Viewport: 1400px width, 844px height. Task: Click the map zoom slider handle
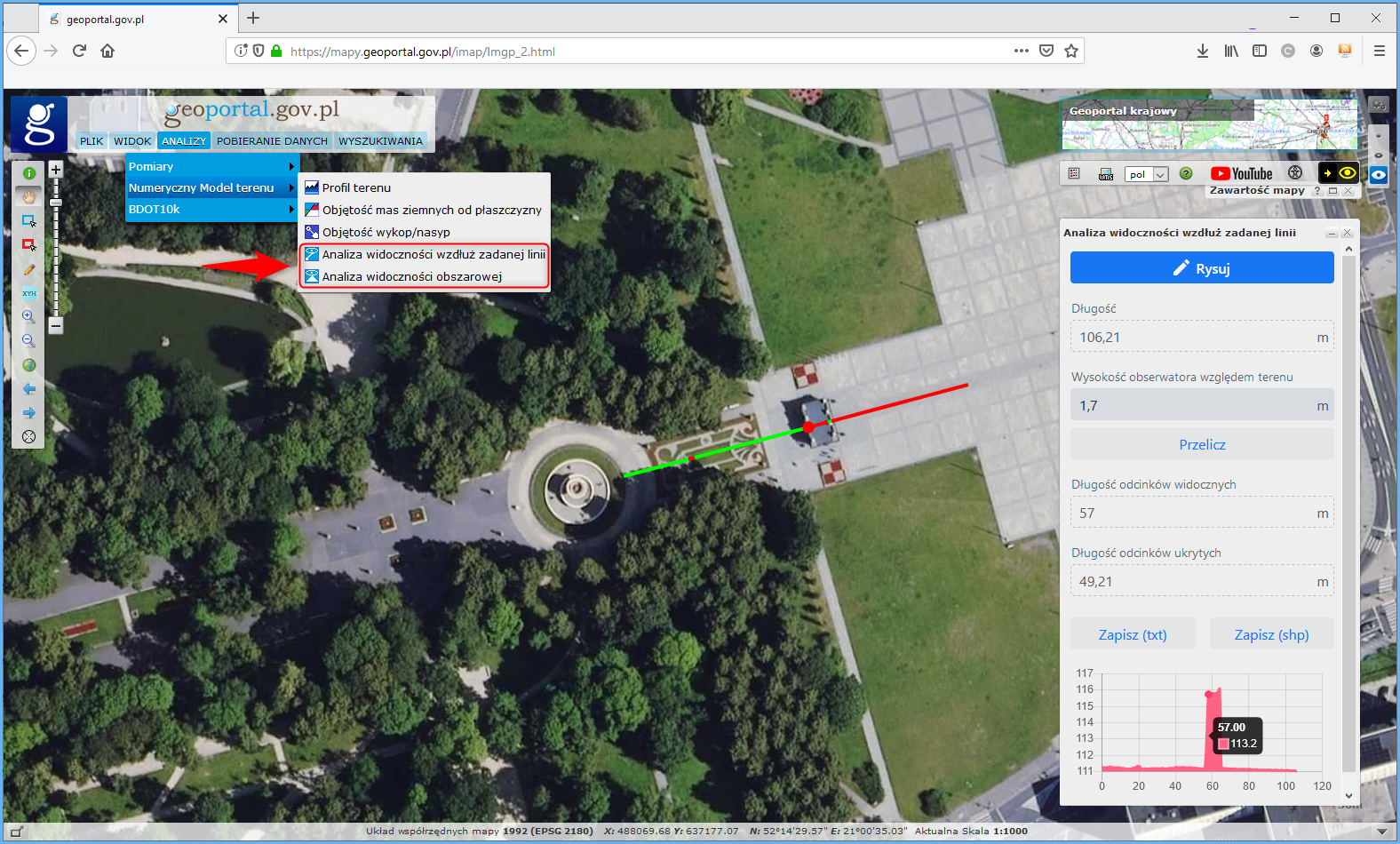click(55, 203)
